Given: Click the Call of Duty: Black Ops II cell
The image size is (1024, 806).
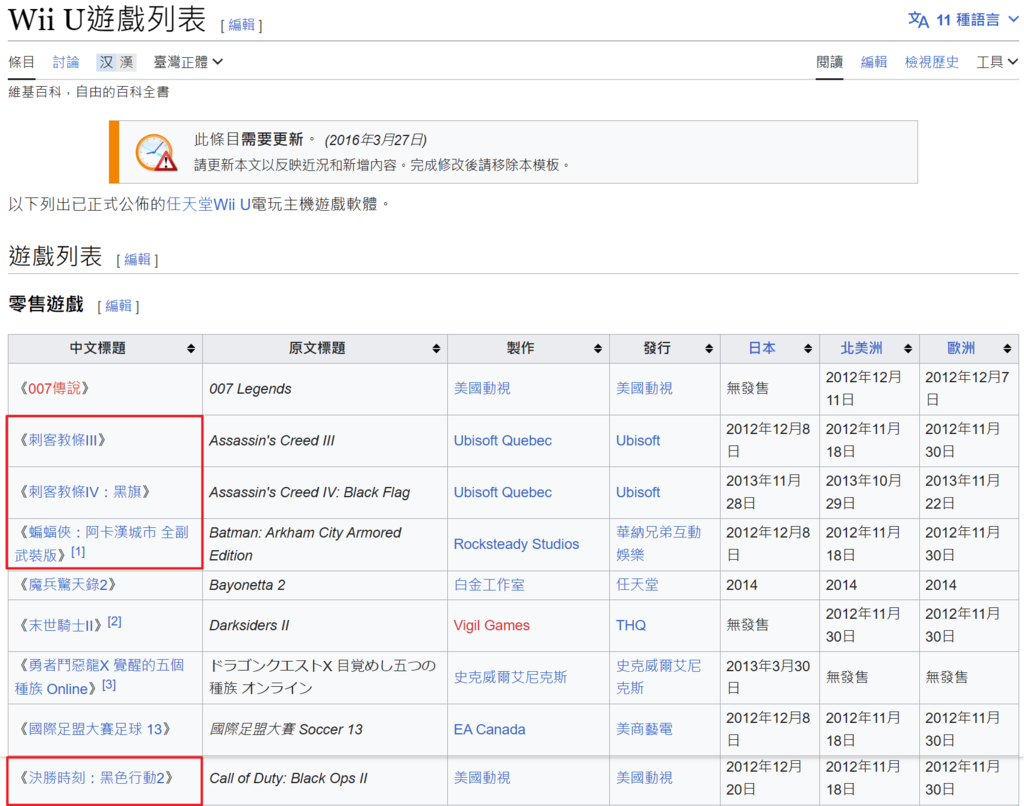Looking at the screenshot, I should click(325, 778).
